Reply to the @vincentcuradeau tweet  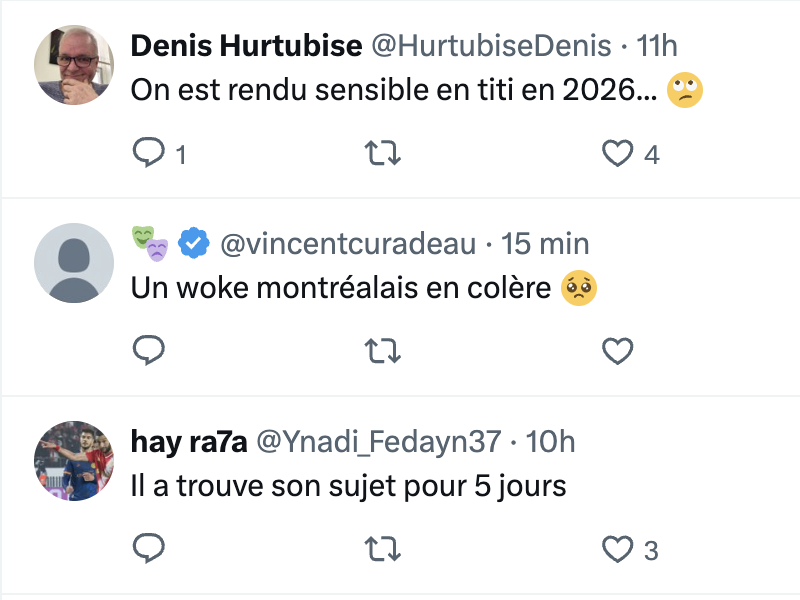click(149, 350)
